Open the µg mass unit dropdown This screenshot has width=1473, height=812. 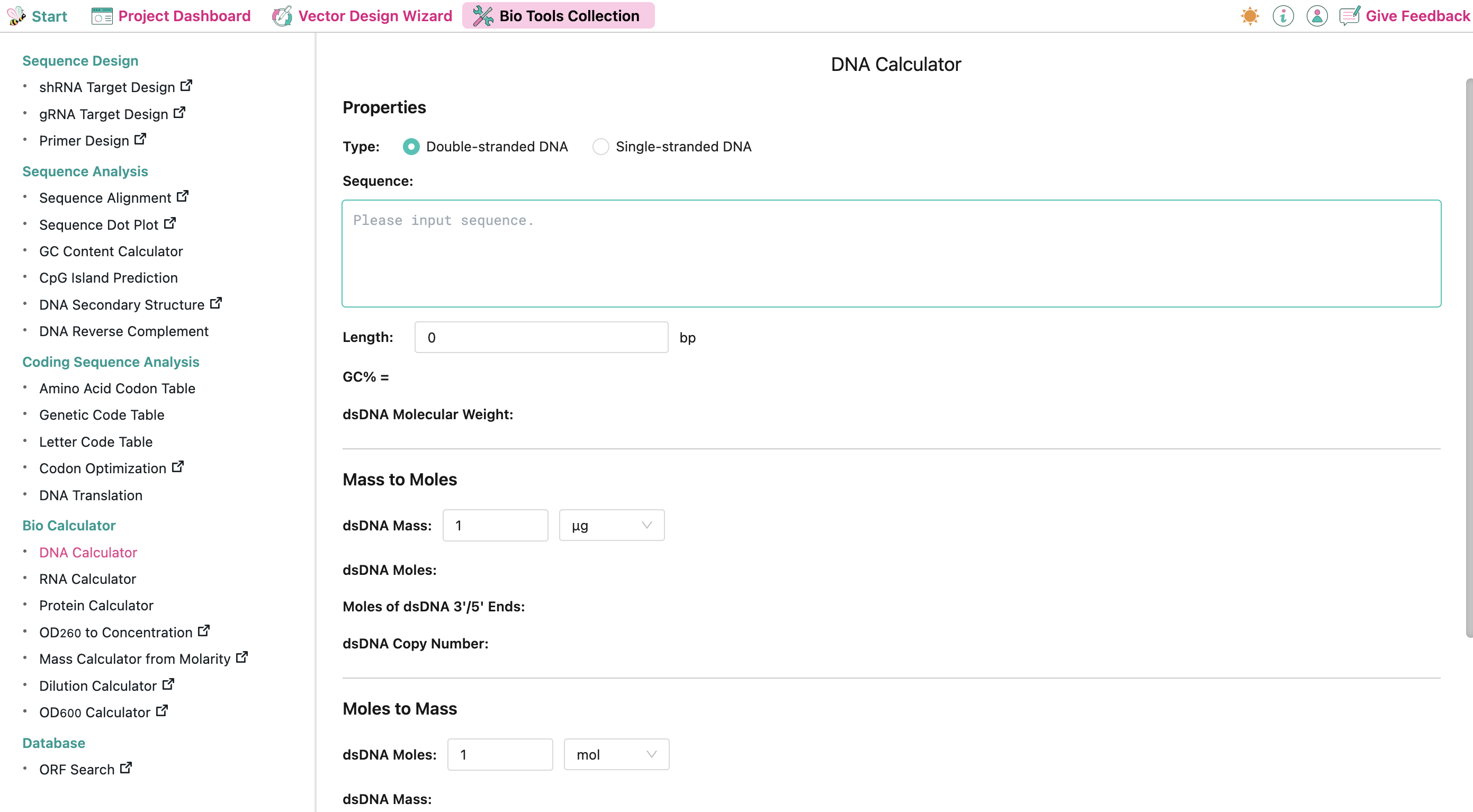[x=611, y=525]
